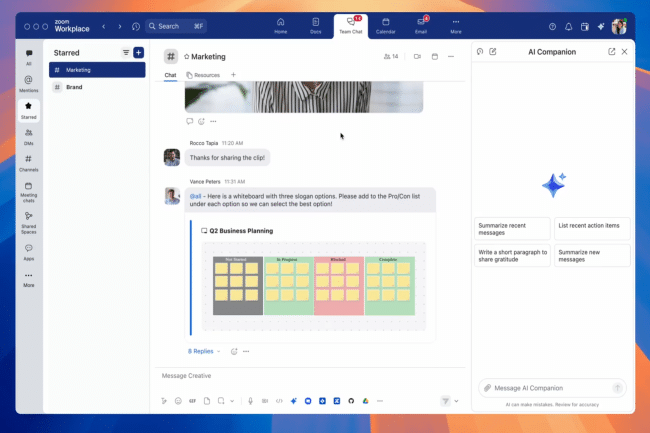The image size is (650, 433).
Task: Expand the send options dropdown
Action: pyautogui.click(x=456, y=401)
